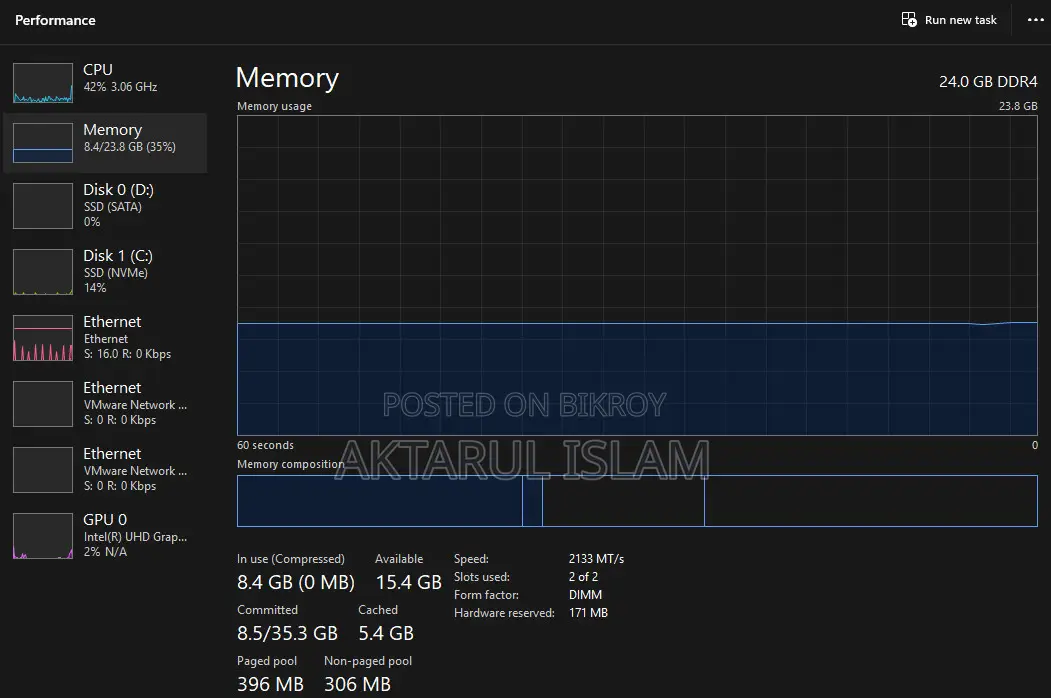The image size is (1051, 698).
Task: Click the Memory thumbnail graph in sidebar
Action: pyautogui.click(x=43, y=143)
